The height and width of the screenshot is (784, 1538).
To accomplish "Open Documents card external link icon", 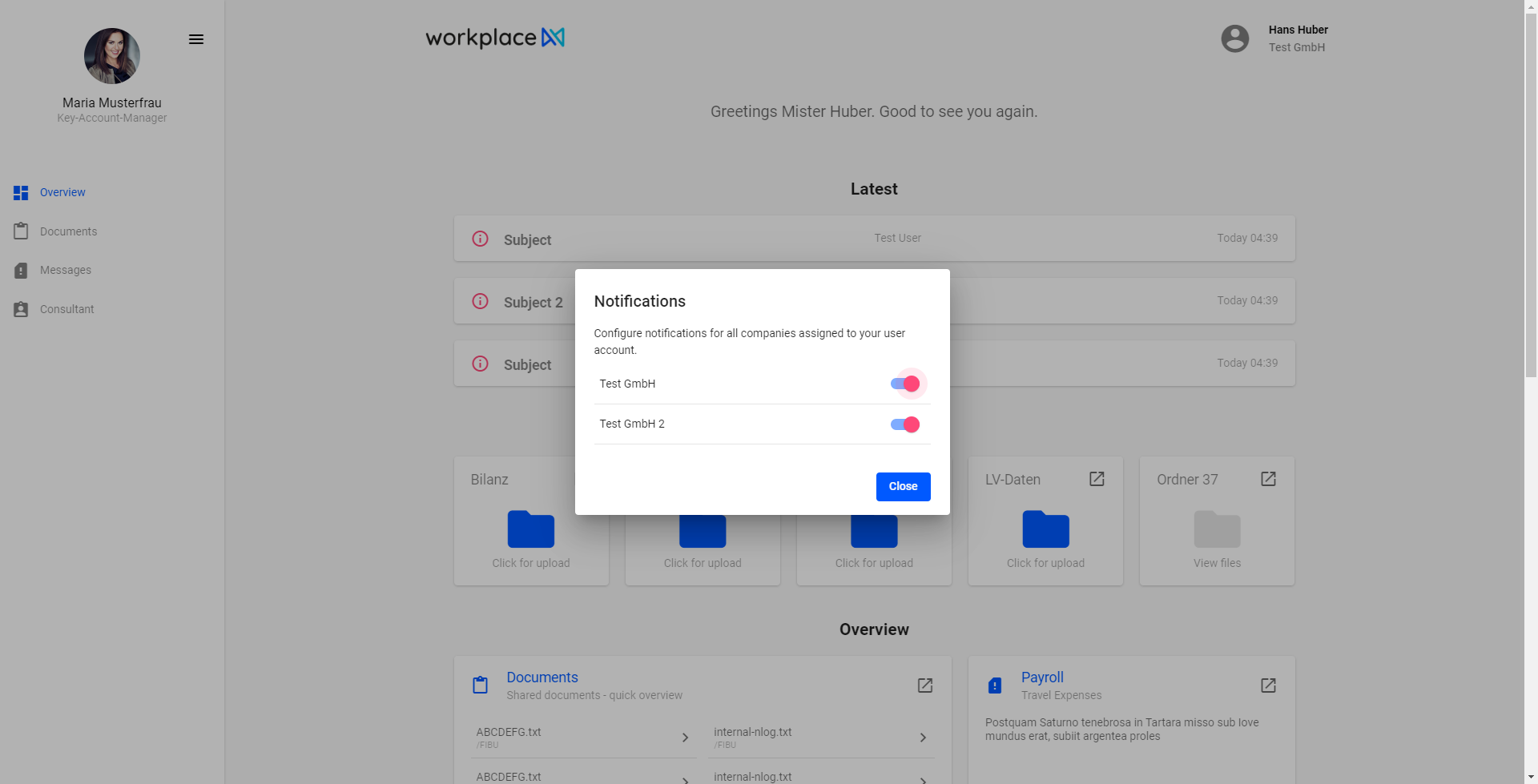I will (x=925, y=685).
